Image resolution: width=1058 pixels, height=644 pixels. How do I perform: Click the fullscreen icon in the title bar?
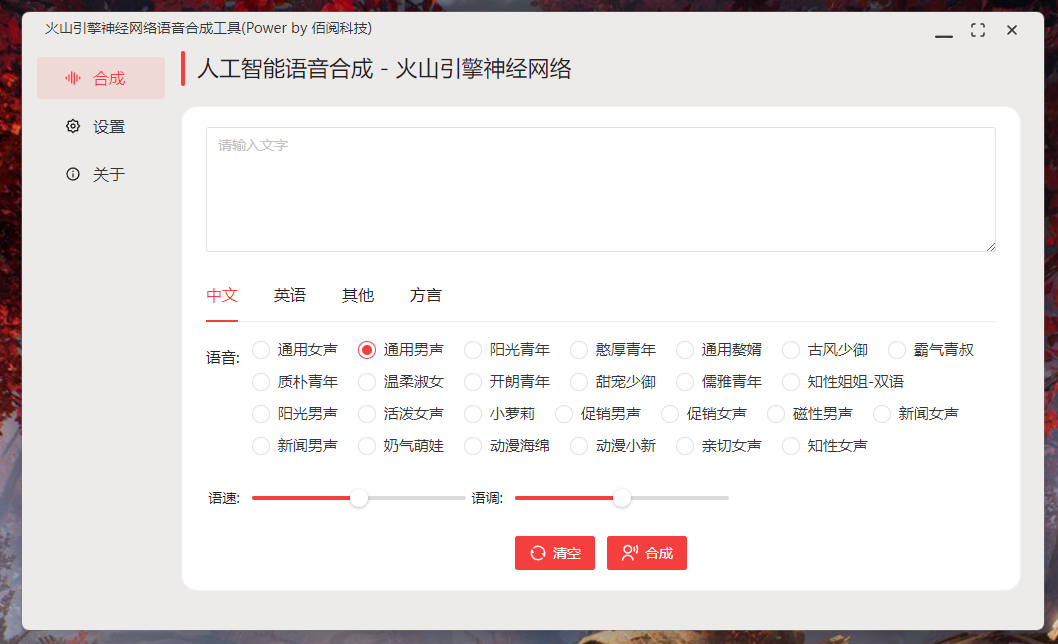[977, 30]
